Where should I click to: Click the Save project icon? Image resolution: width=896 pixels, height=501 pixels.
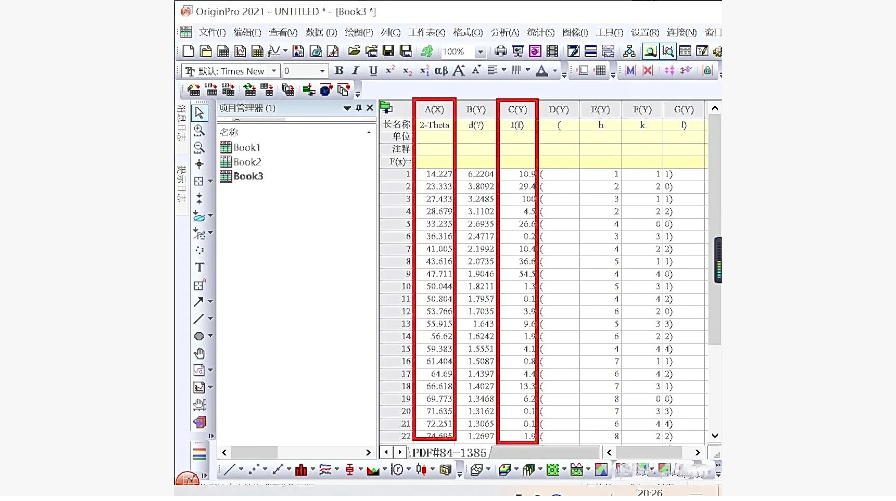(x=389, y=51)
